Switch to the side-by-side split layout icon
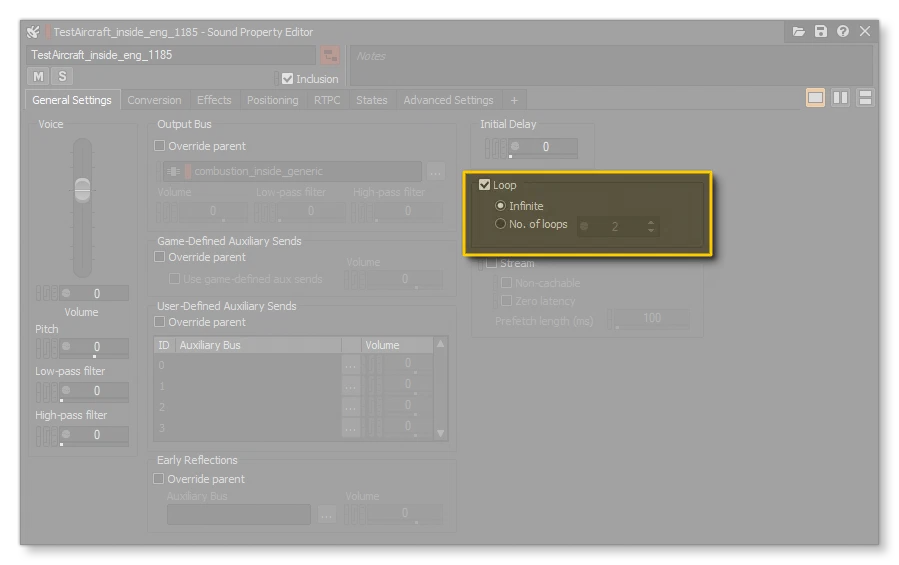This screenshot has width=899, height=565. pos(841,98)
